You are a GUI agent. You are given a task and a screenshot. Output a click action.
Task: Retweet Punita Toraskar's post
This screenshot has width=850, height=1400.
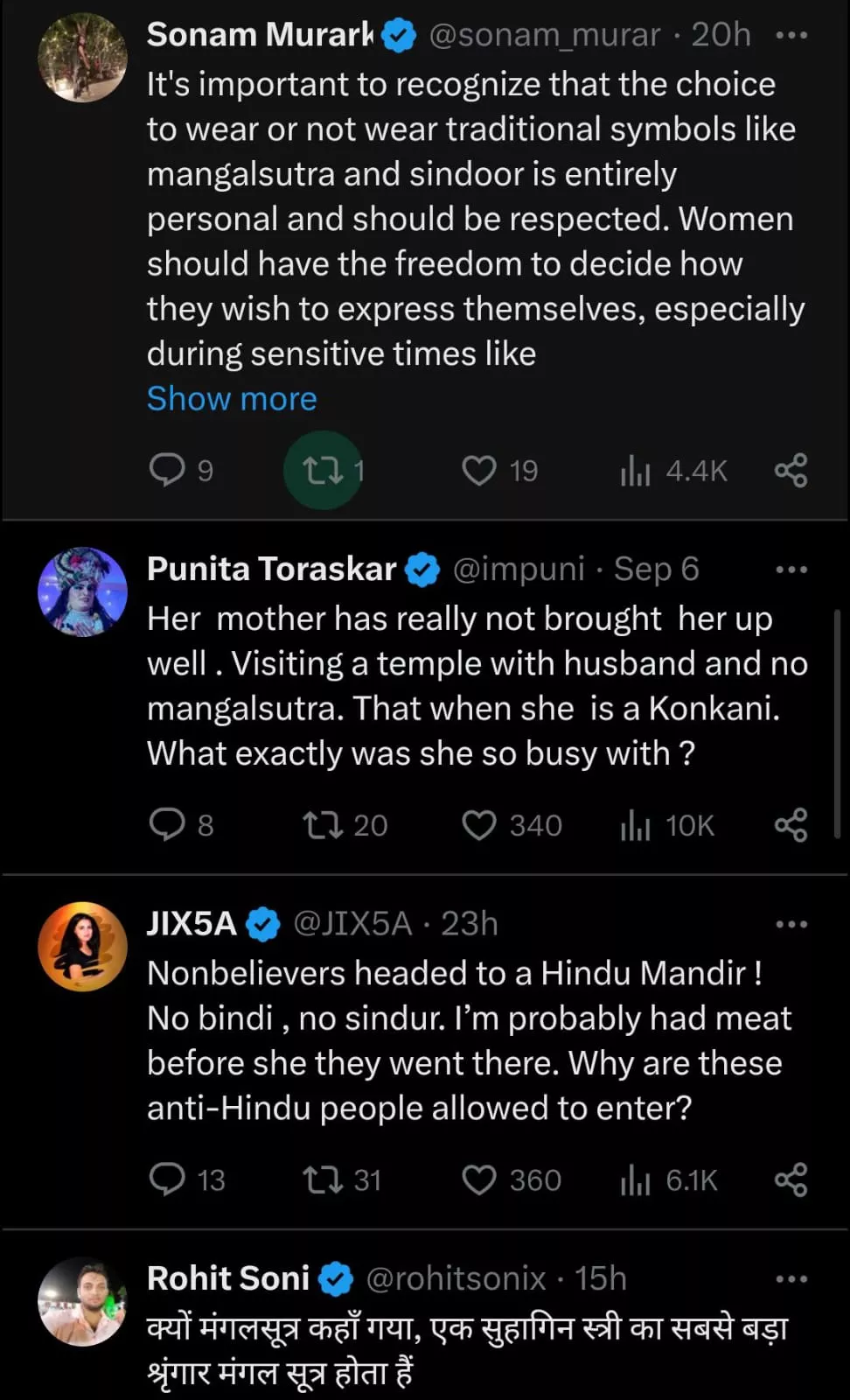tap(323, 824)
